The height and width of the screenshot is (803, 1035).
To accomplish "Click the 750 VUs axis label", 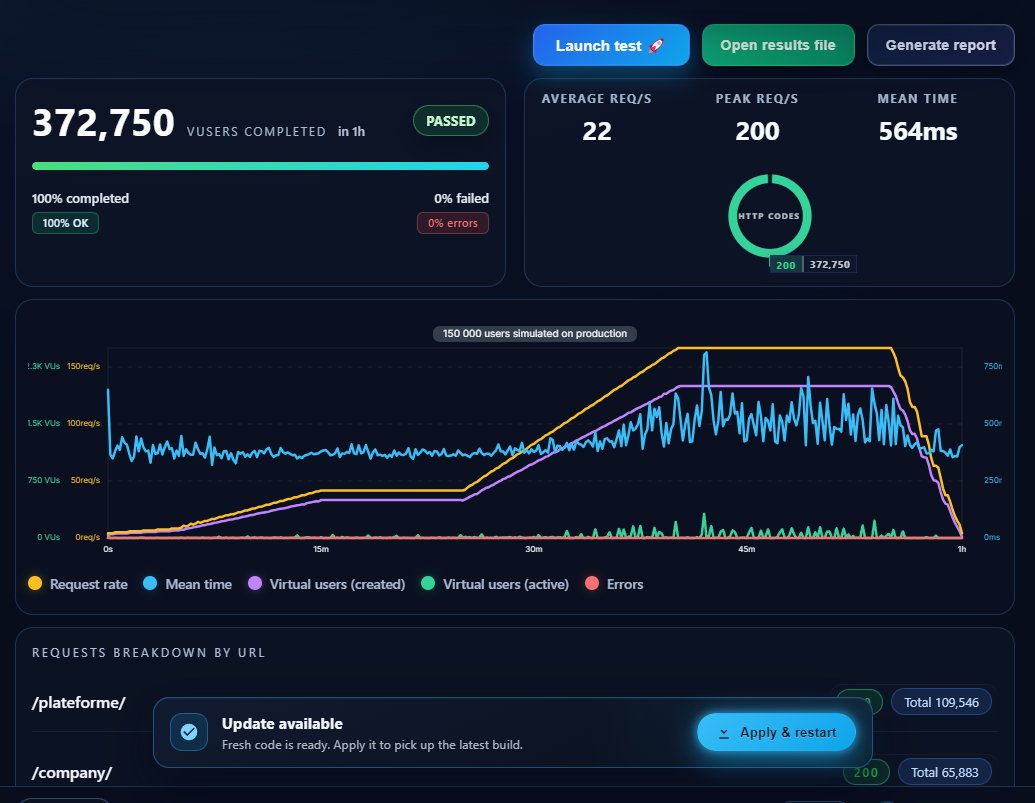I will (44, 480).
